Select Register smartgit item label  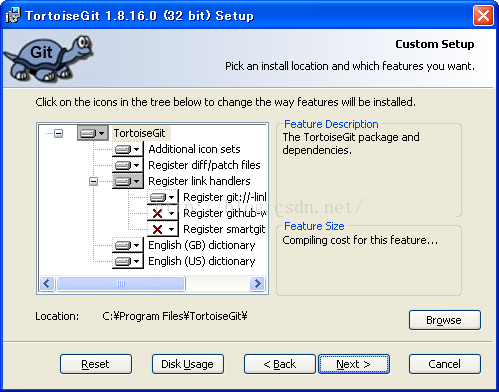[x=224, y=229]
